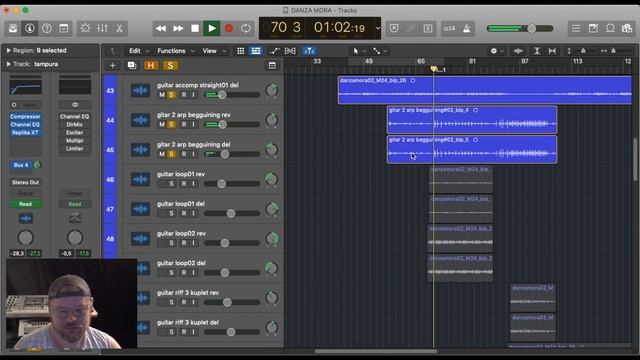Toggle the Replace mode button

pyautogui.click(x=394, y=28)
